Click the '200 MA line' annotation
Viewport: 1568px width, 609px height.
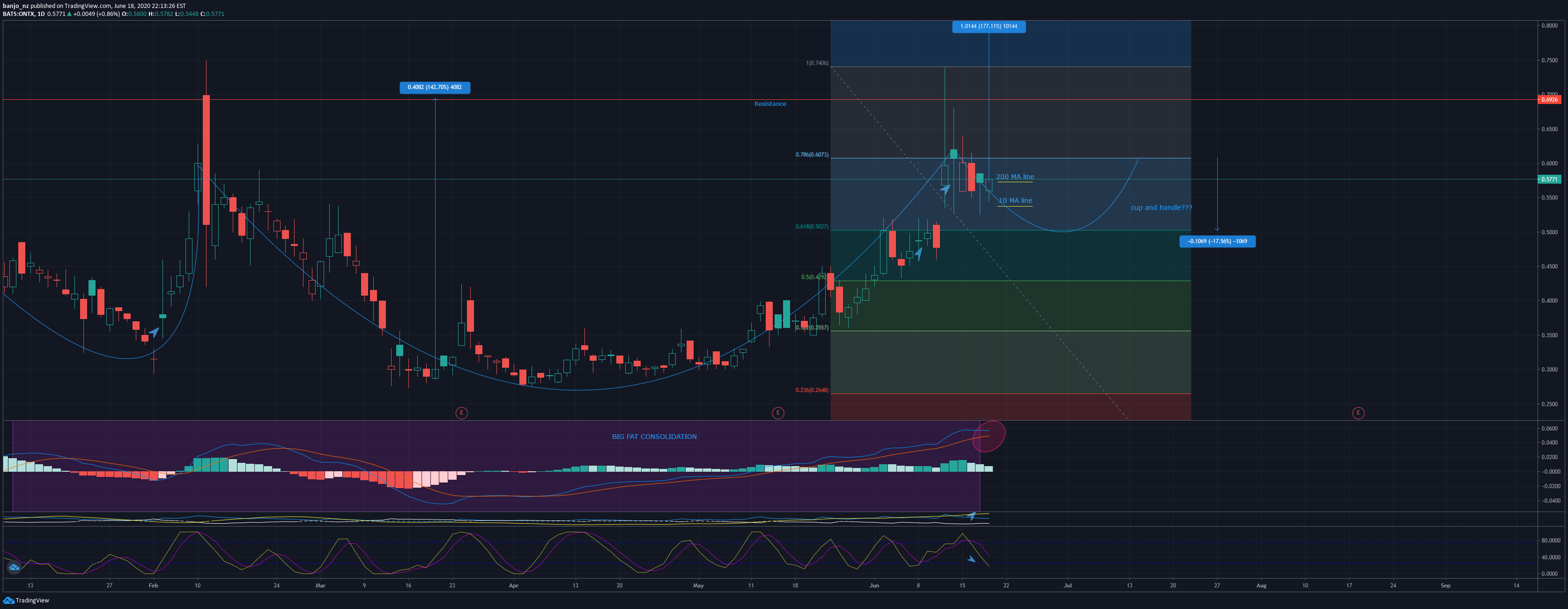(x=1015, y=177)
